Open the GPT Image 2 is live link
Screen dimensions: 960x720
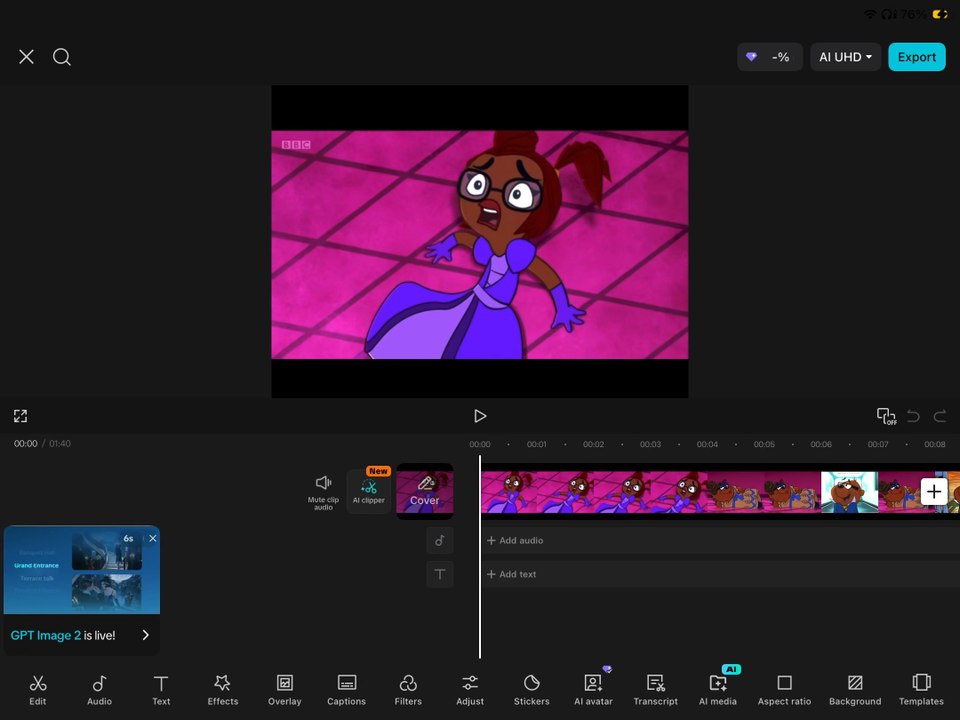pos(81,636)
